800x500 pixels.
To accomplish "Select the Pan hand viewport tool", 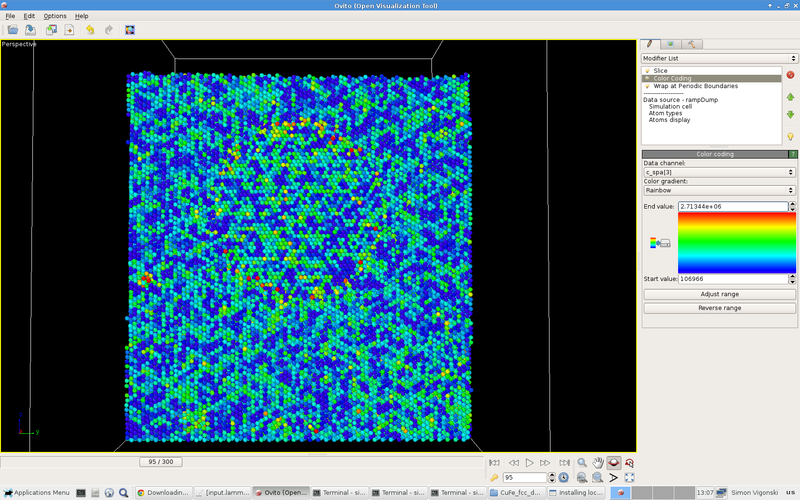I will click(598, 463).
